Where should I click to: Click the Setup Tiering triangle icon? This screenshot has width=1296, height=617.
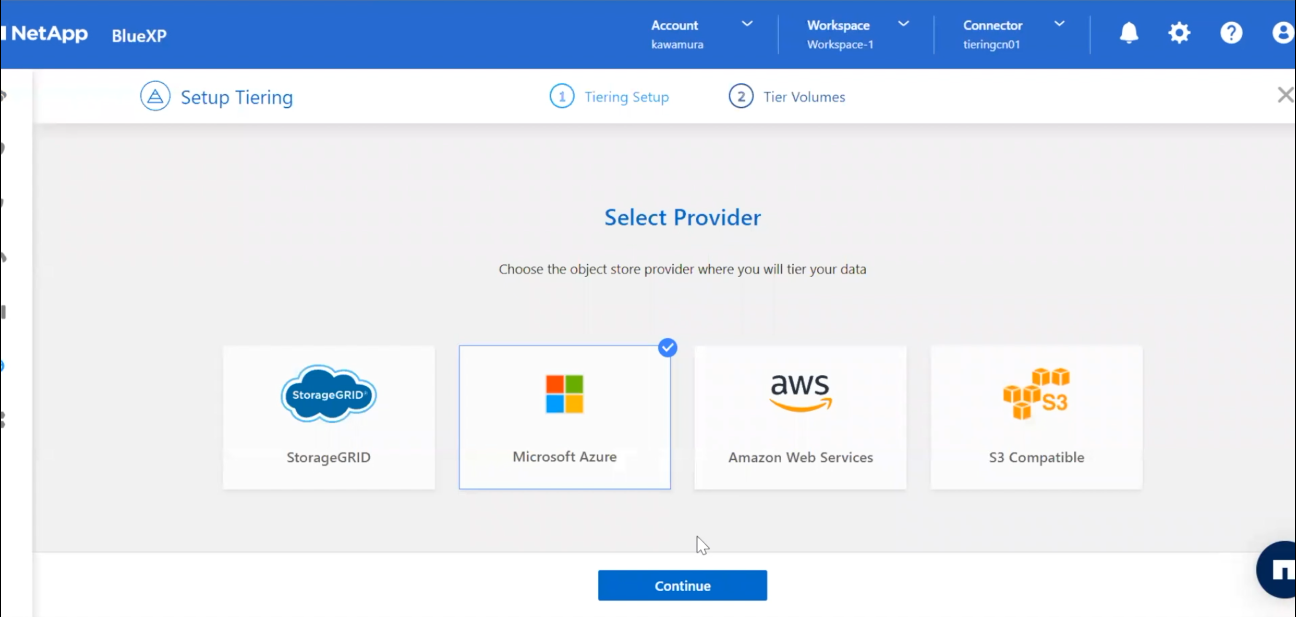click(x=155, y=97)
